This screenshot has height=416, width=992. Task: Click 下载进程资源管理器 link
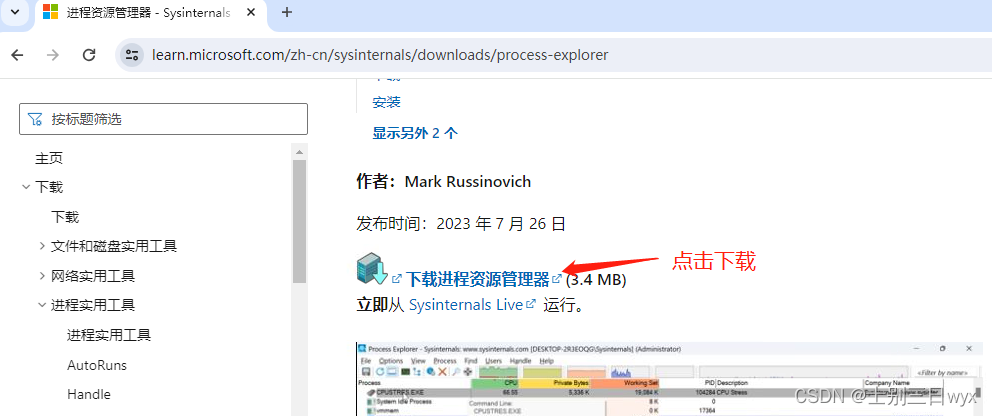[x=478, y=279]
